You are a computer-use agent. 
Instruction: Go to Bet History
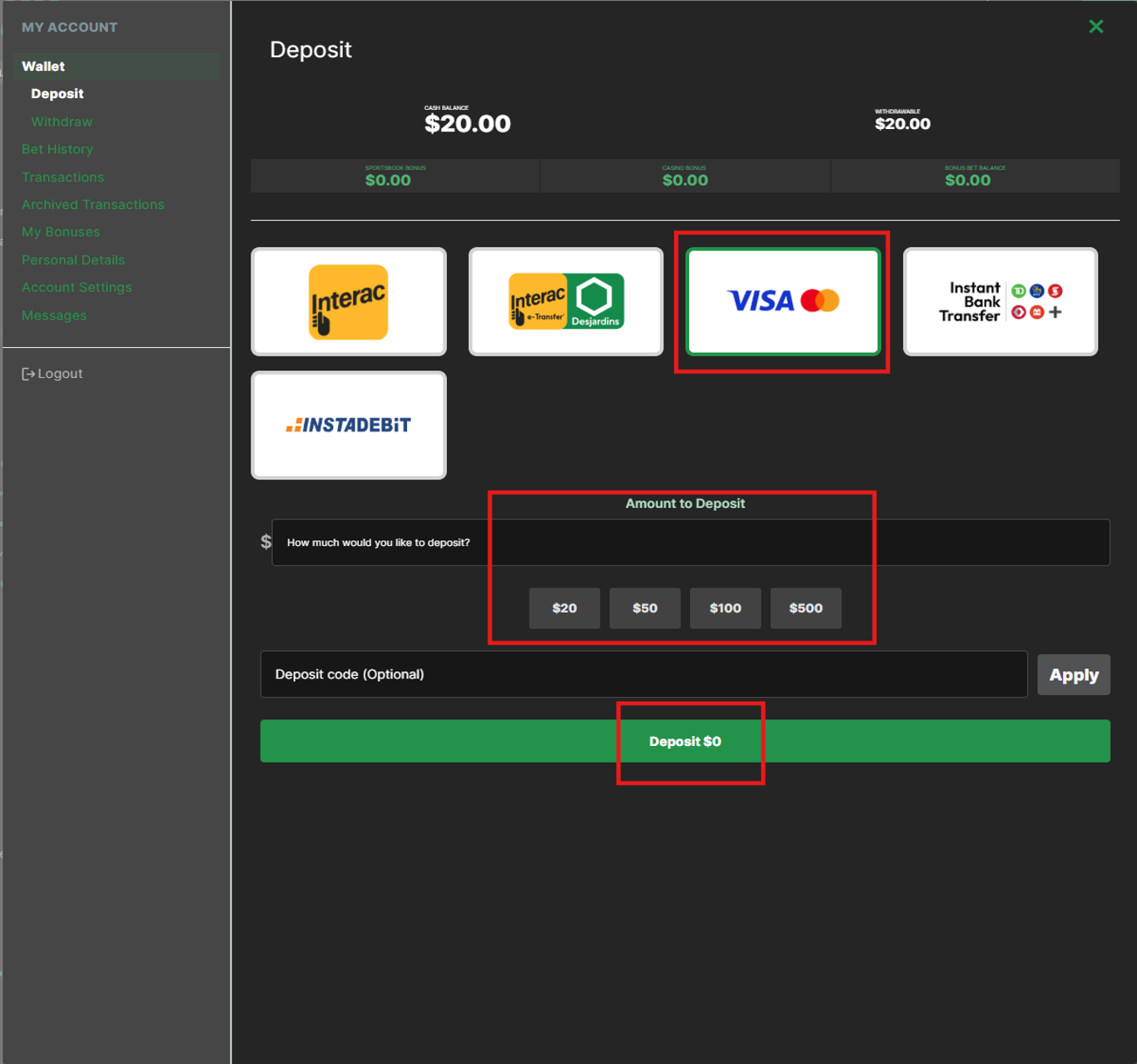[57, 149]
